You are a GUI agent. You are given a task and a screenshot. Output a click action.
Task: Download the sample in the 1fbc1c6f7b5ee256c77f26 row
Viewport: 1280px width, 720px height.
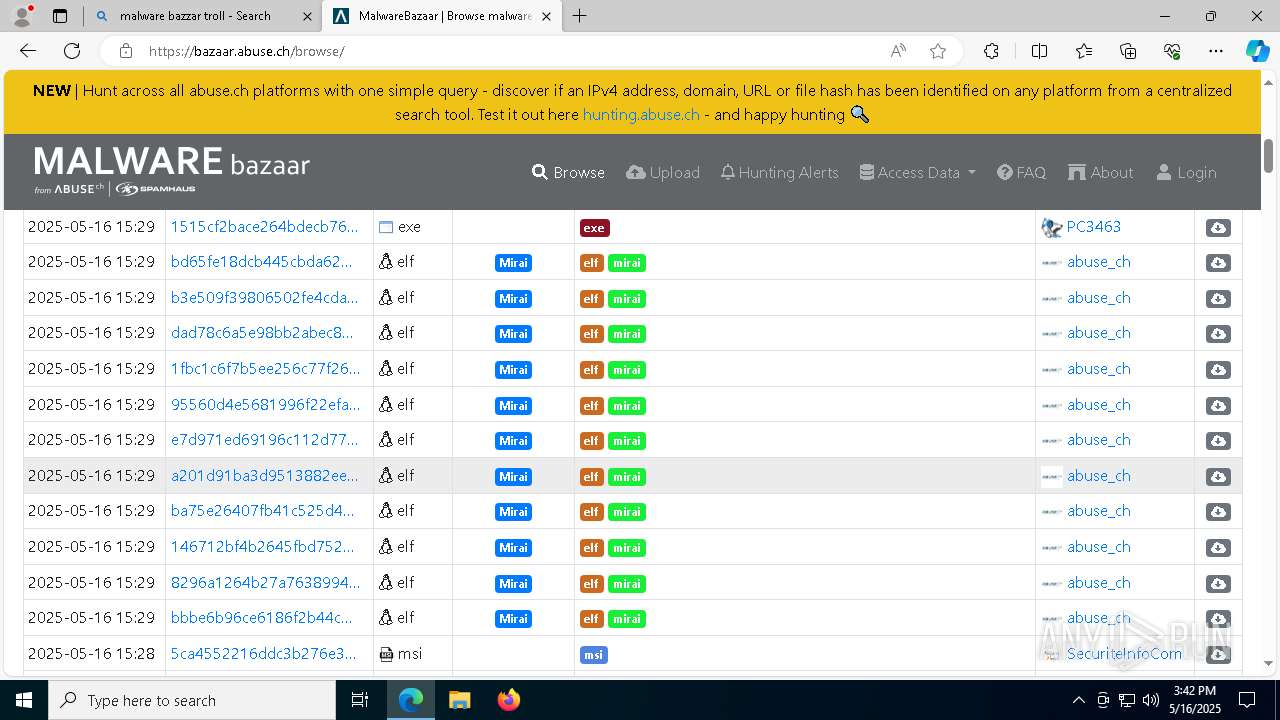coord(1218,370)
